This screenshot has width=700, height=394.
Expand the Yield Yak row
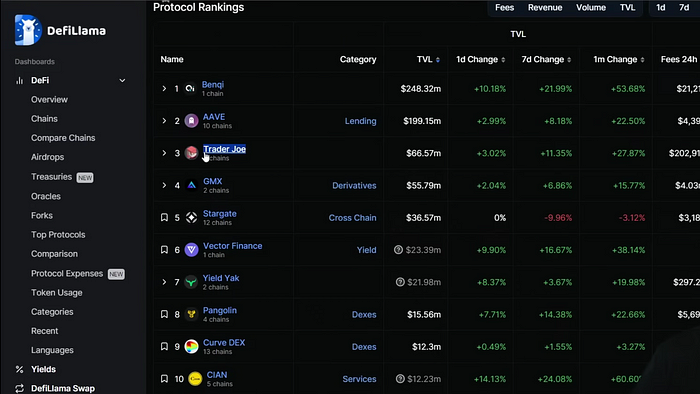tap(164, 282)
